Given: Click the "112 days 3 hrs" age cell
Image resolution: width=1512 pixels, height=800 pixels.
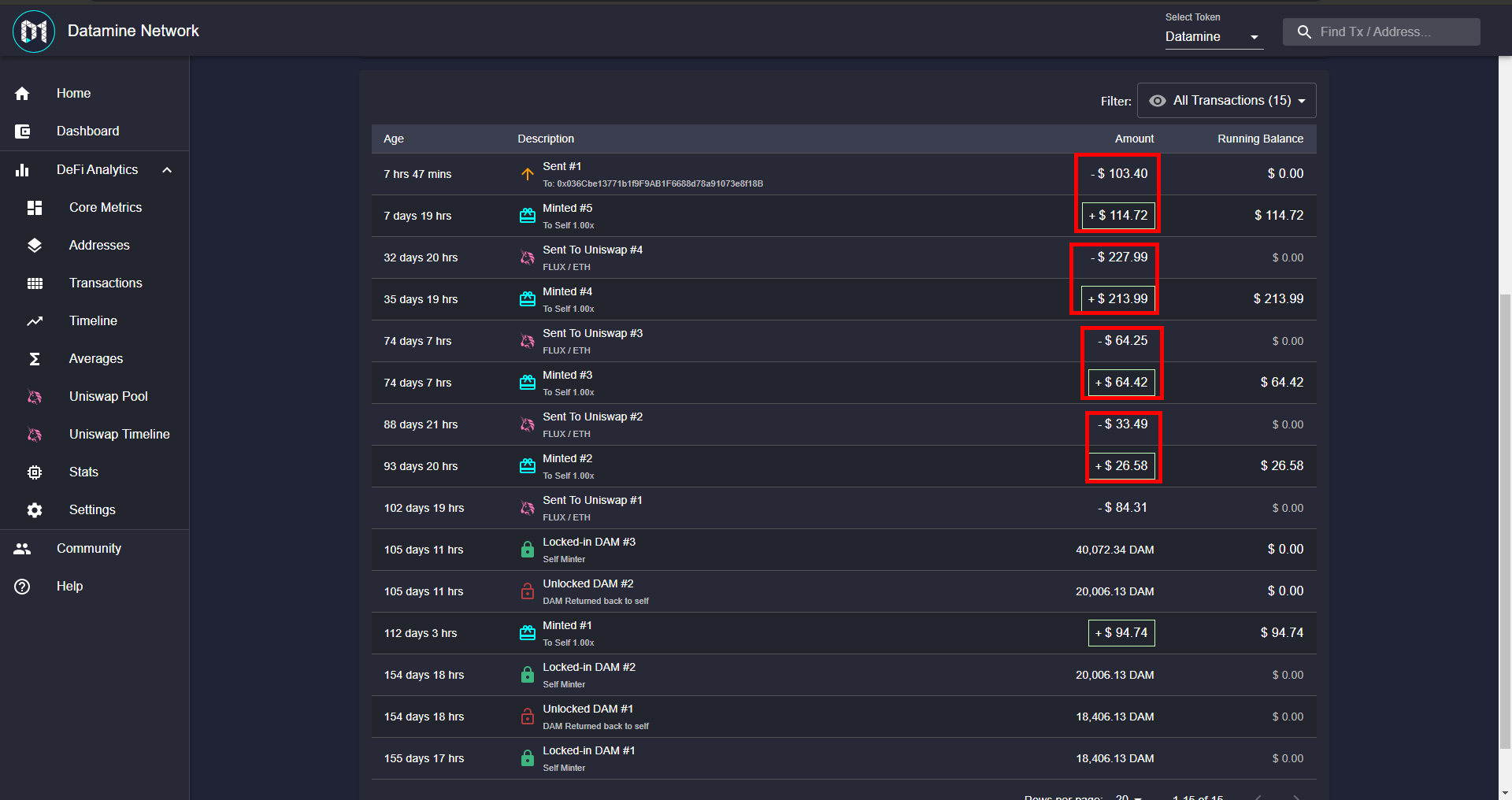Looking at the screenshot, I should click(421, 633).
